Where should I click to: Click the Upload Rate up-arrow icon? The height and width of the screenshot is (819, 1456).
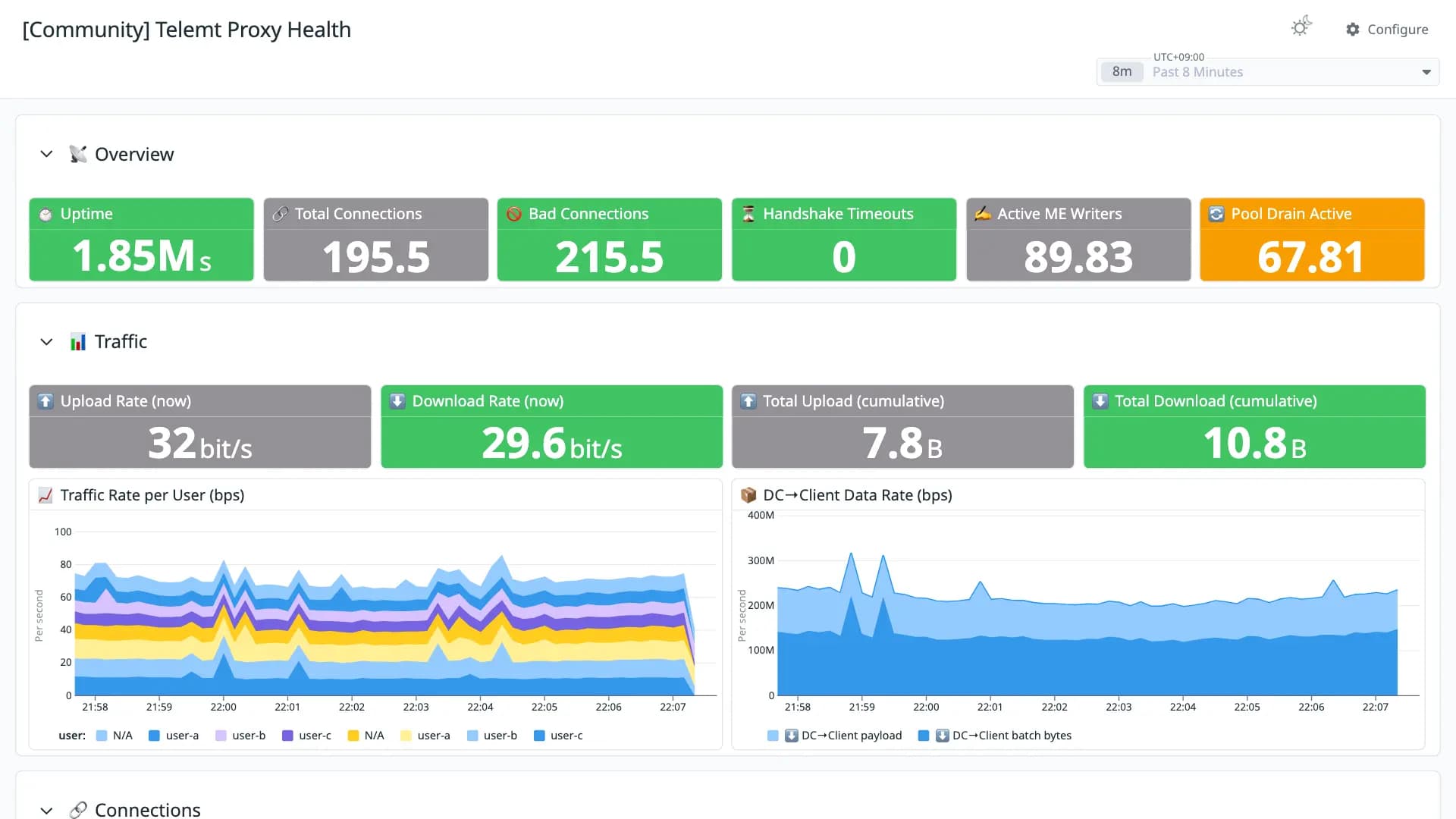coord(45,401)
